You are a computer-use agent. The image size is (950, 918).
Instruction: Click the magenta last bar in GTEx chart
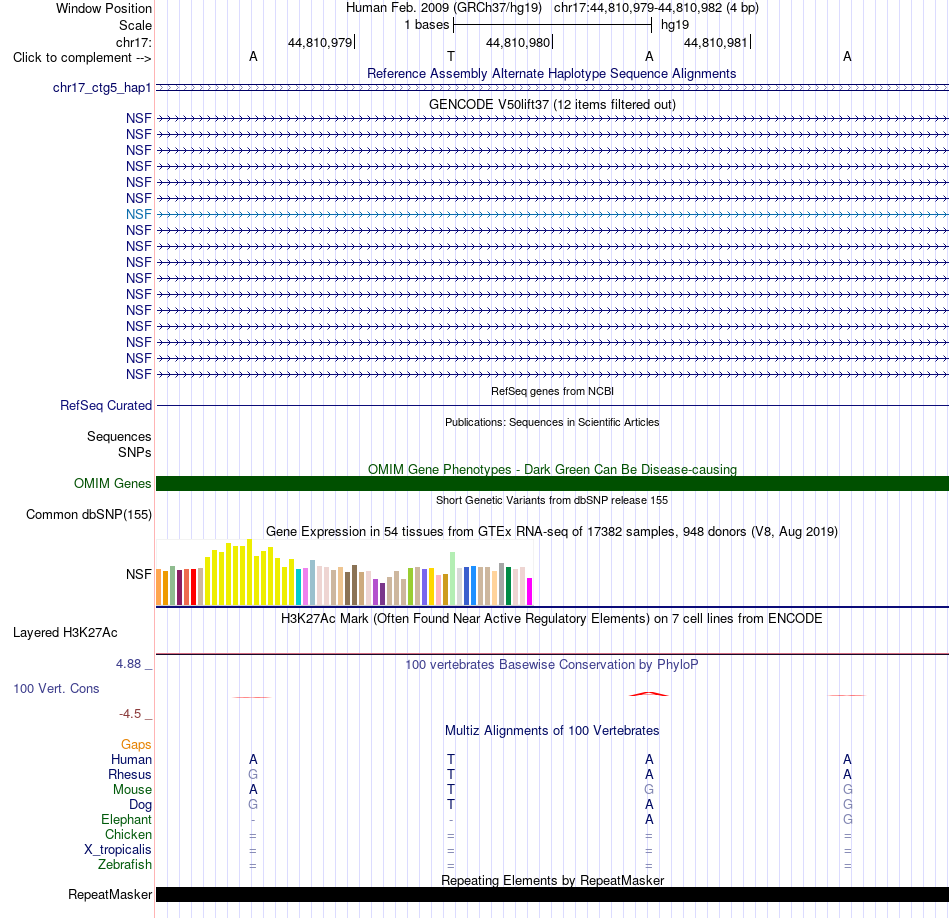530,591
